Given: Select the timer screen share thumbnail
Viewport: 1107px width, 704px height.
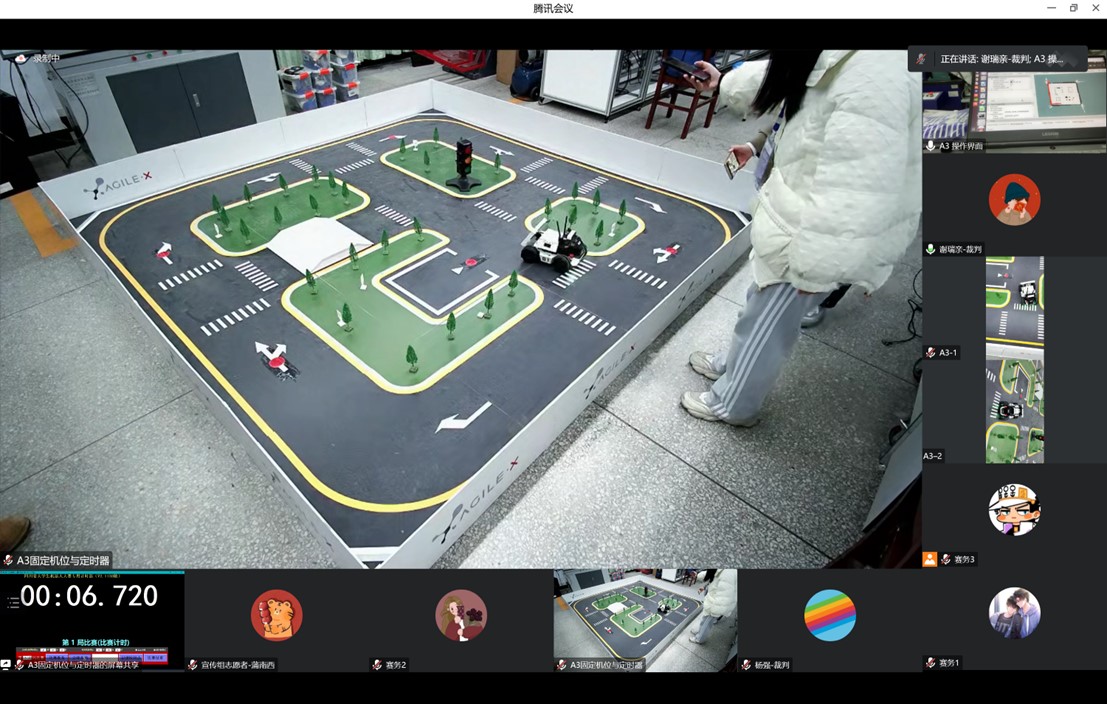Looking at the screenshot, I should (92, 615).
